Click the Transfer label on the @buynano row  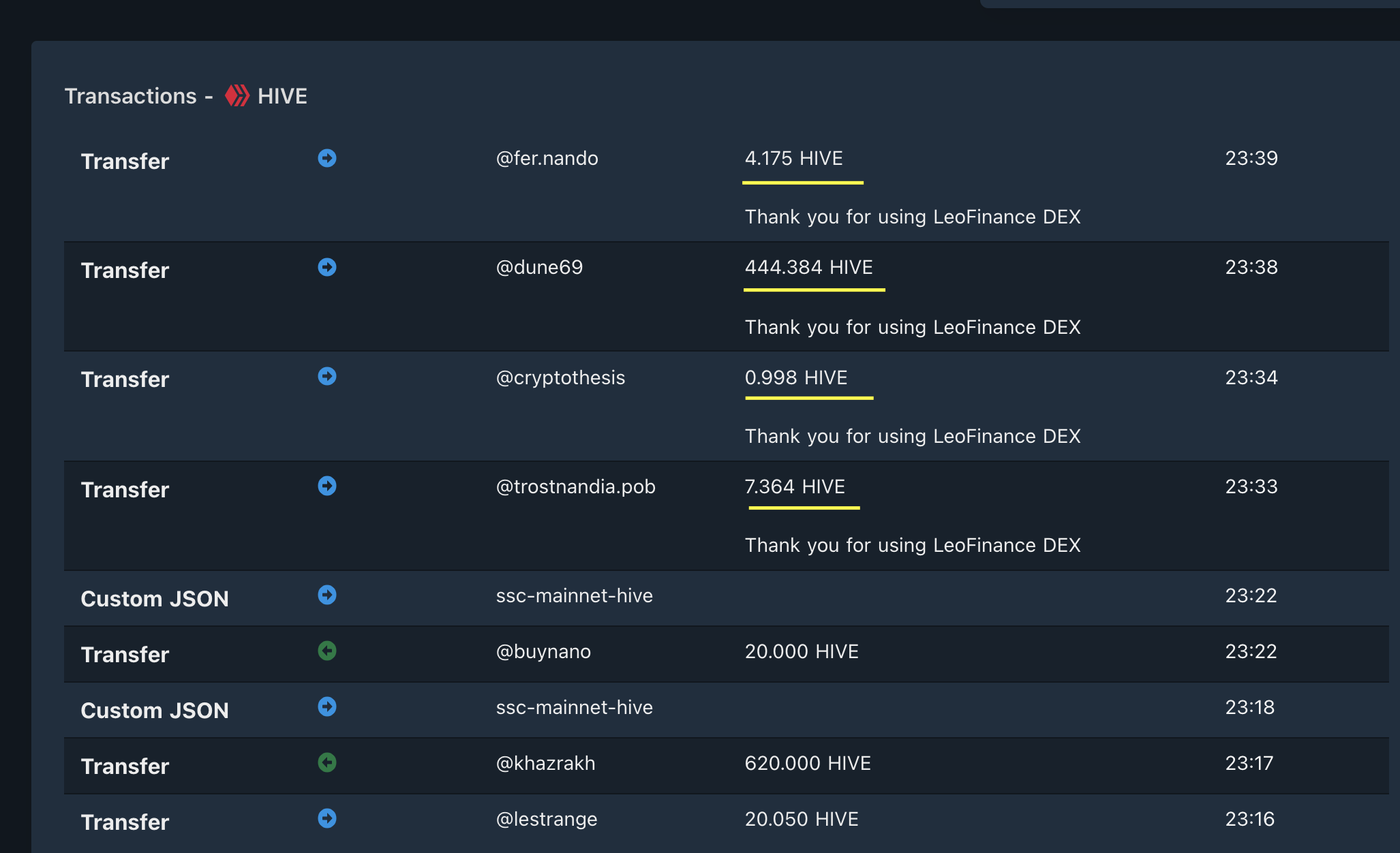pos(125,655)
